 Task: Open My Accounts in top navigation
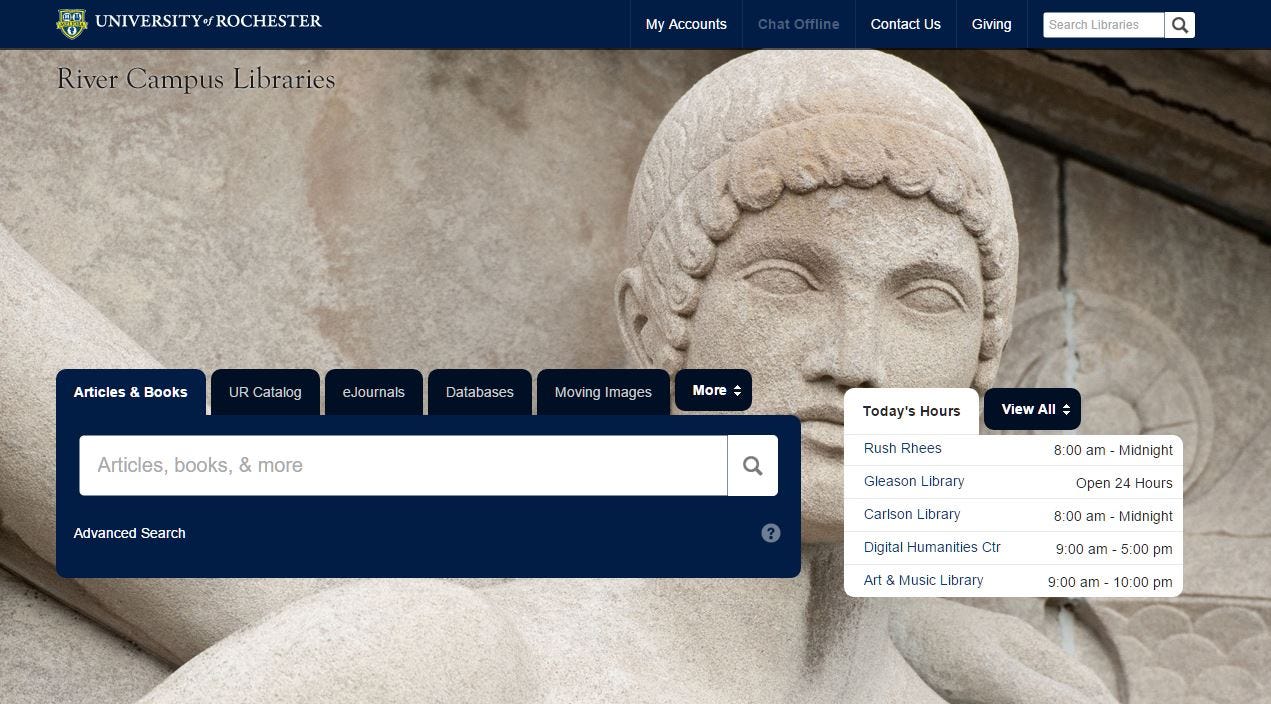tap(686, 24)
